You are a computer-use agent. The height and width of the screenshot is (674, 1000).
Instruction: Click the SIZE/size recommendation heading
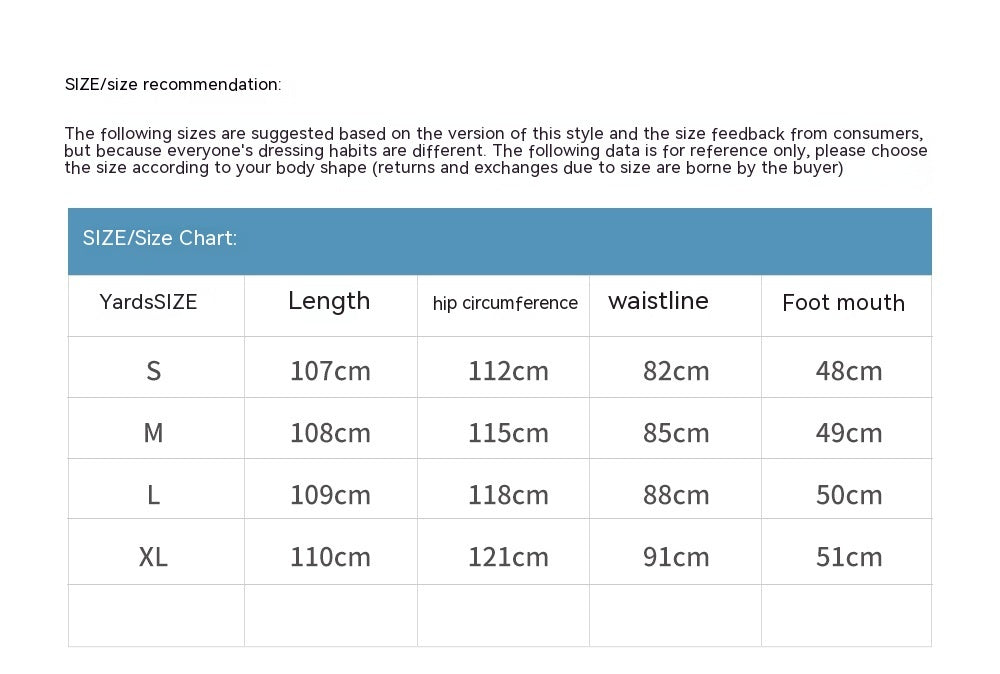coord(173,85)
